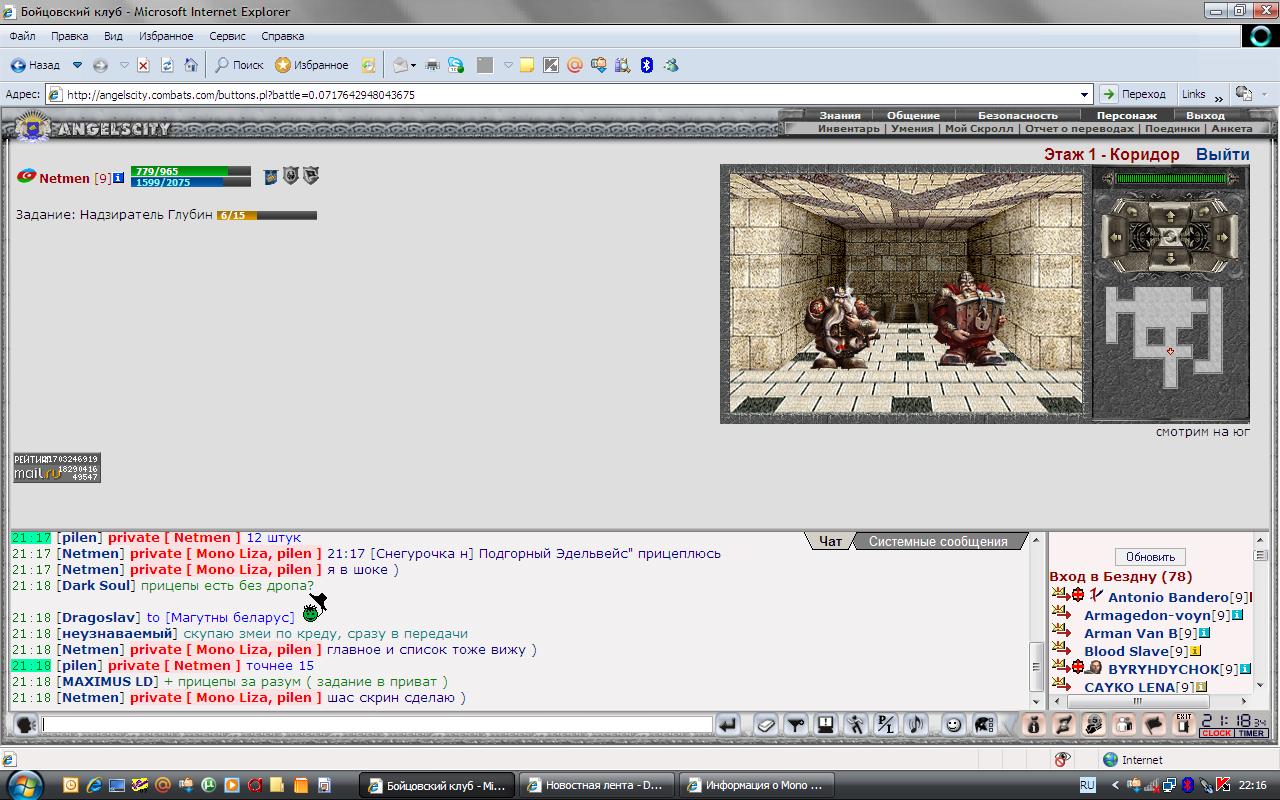Click the send message enter-arrow icon

click(x=729, y=725)
